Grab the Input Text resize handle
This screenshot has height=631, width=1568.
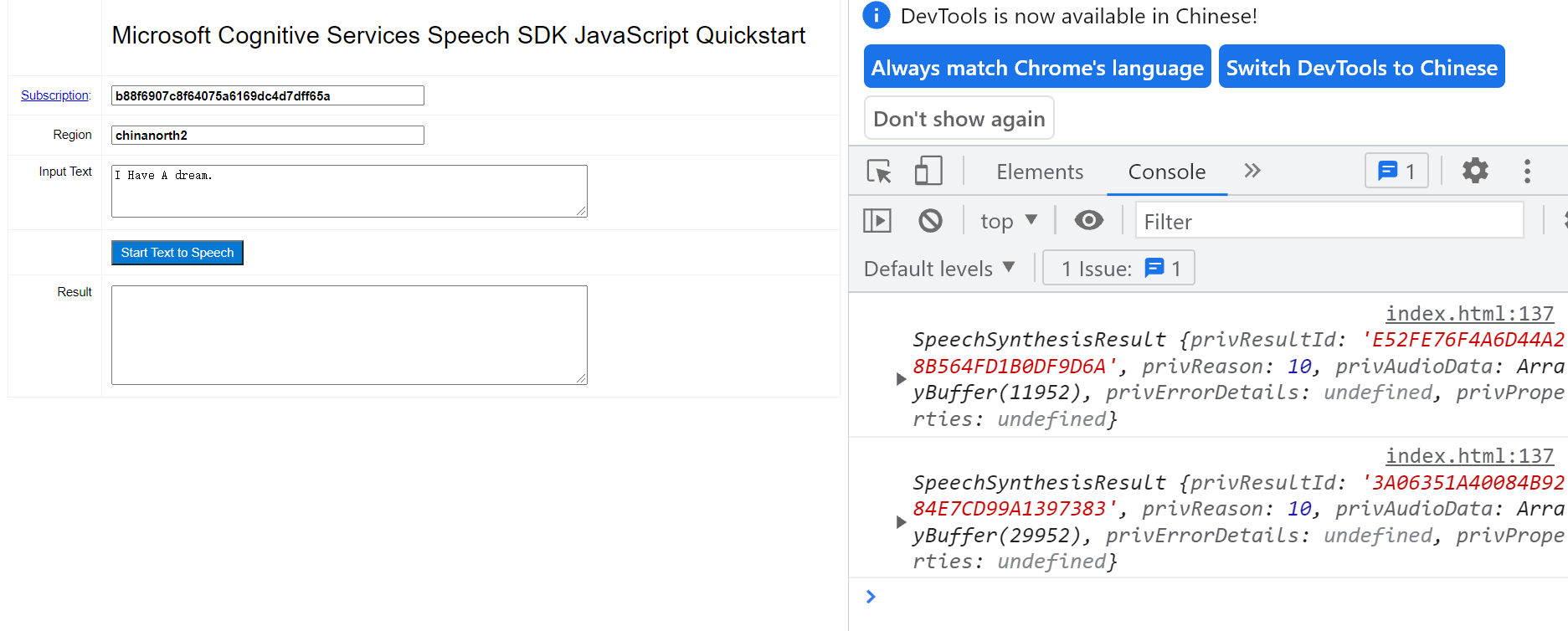(x=581, y=211)
